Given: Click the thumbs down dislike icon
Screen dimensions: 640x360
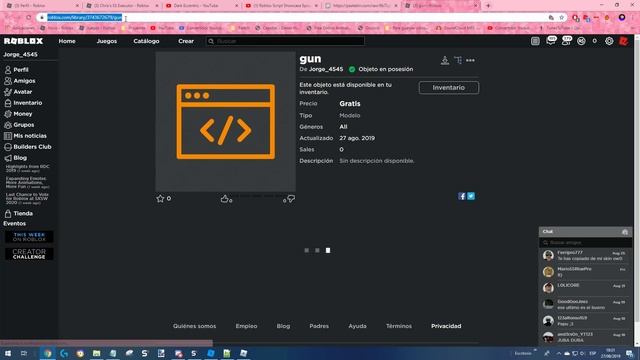Looking at the screenshot, I should coord(291,199).
